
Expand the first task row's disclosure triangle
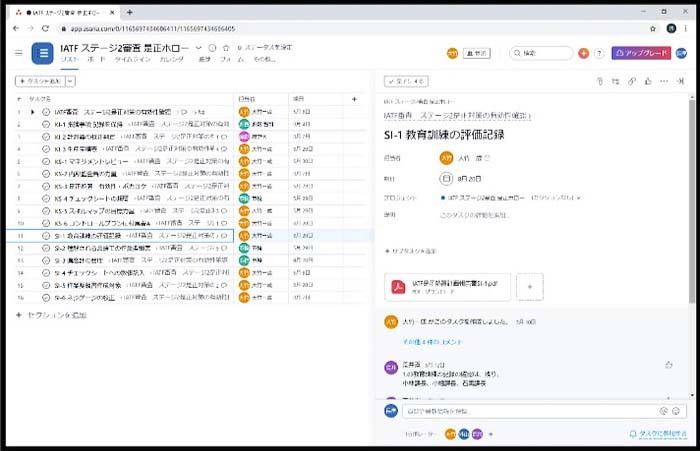click(x=32, y=112)
